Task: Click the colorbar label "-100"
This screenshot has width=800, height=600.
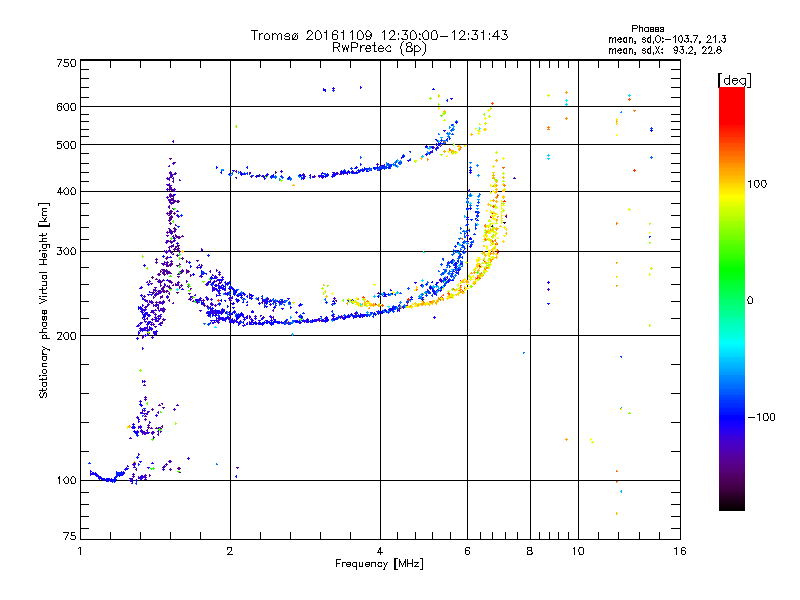Action: (761, 417)
